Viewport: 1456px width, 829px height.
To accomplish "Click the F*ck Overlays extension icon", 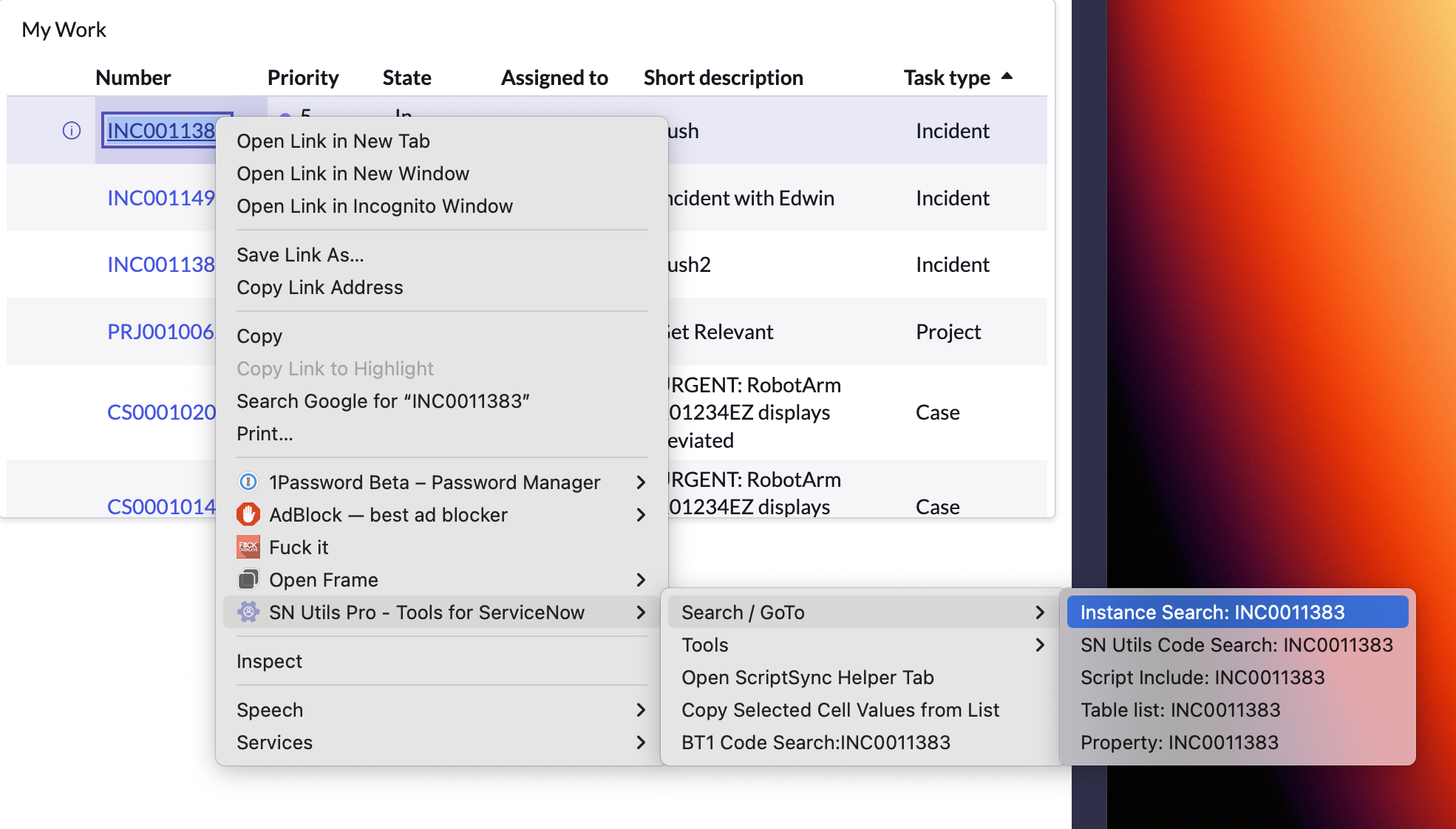I will 248,547.
